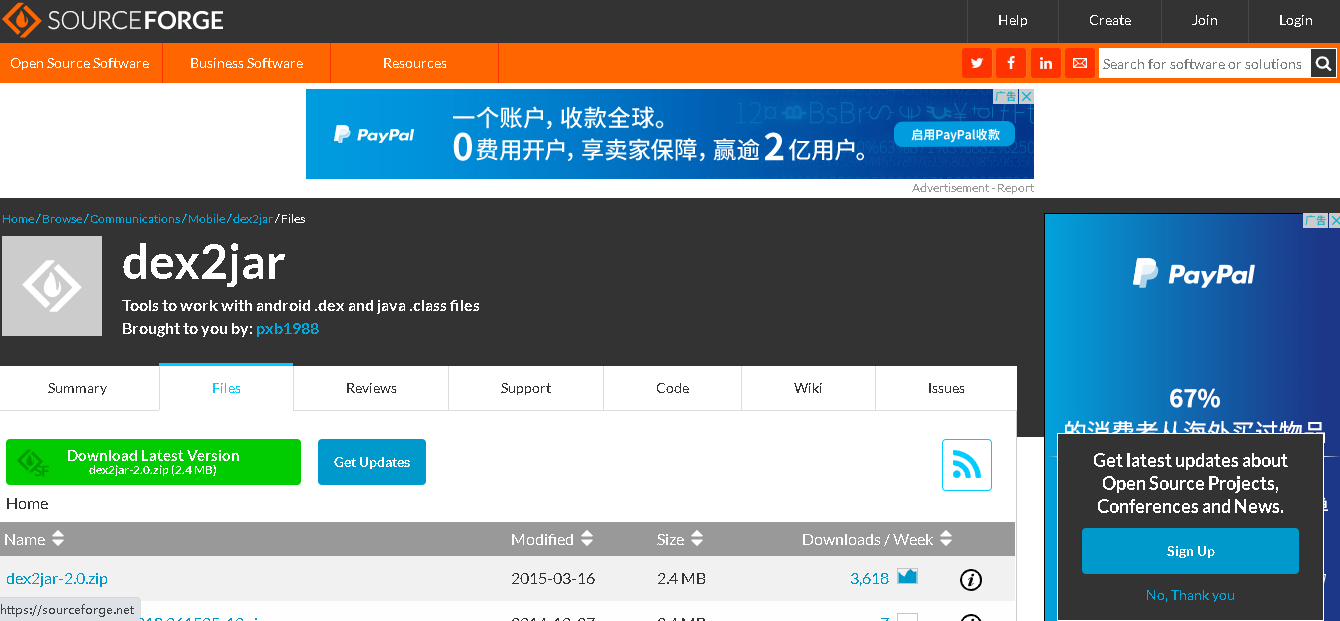Open the Issues tab

click(x=946, y=388)
